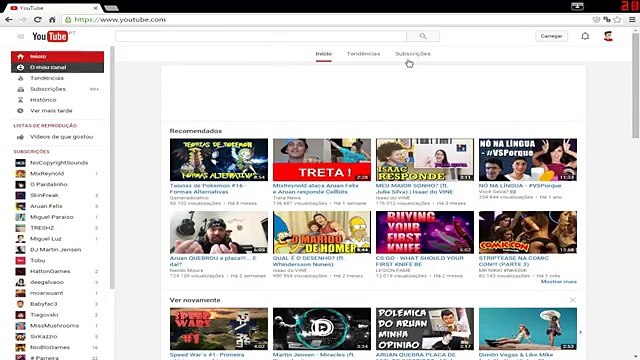Open the HattonGames channel

58,271
